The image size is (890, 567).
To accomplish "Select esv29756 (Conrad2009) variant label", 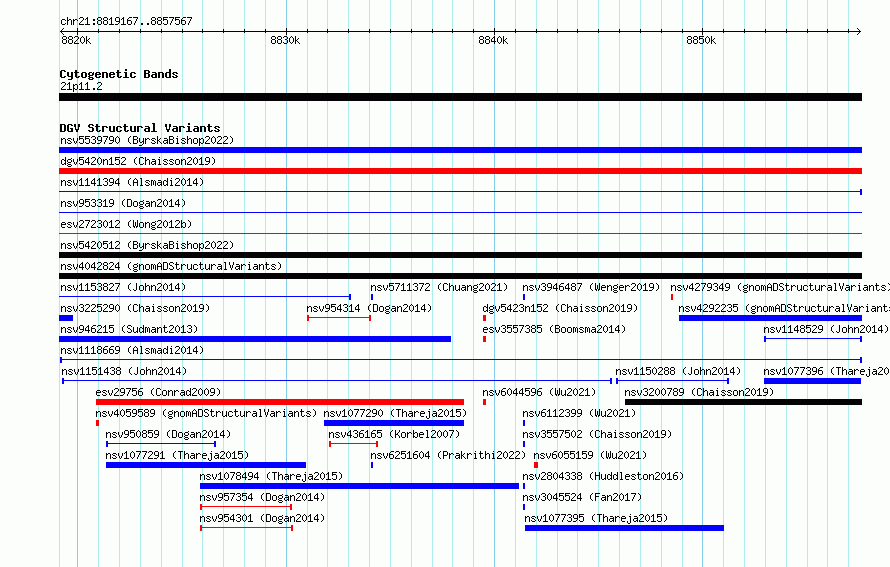I will [158, 392].
